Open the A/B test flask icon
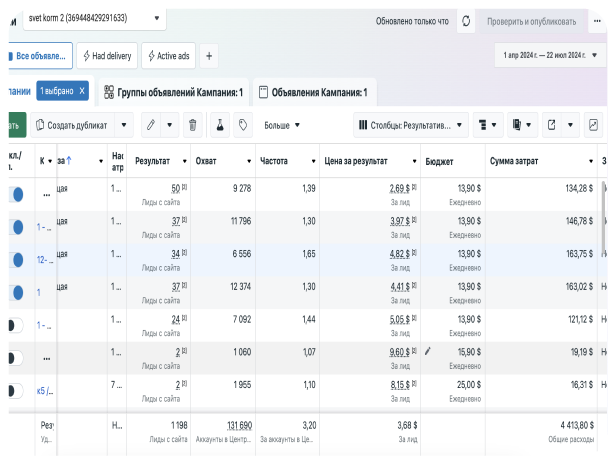The width and height of the screenshot is (616, 464). (218, 125)
